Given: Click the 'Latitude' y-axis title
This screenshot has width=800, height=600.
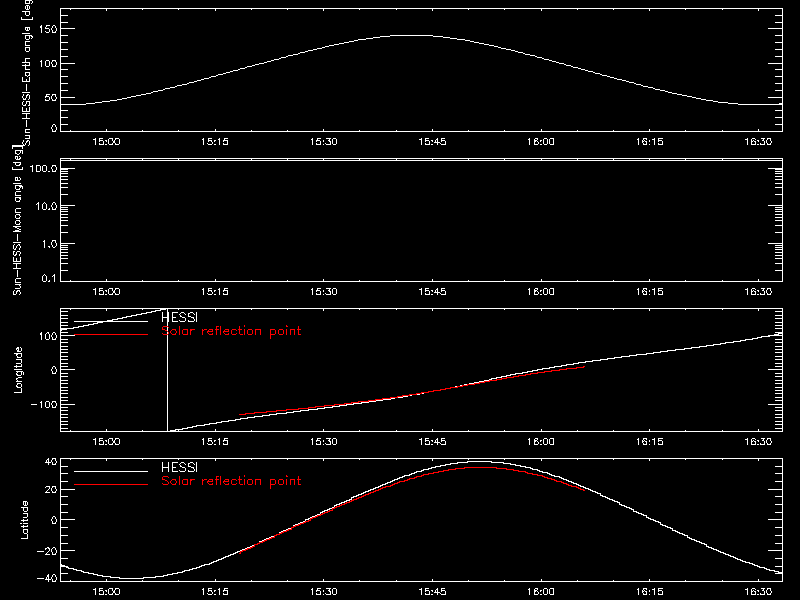Looking at the screenshot, I should point(24,520).
